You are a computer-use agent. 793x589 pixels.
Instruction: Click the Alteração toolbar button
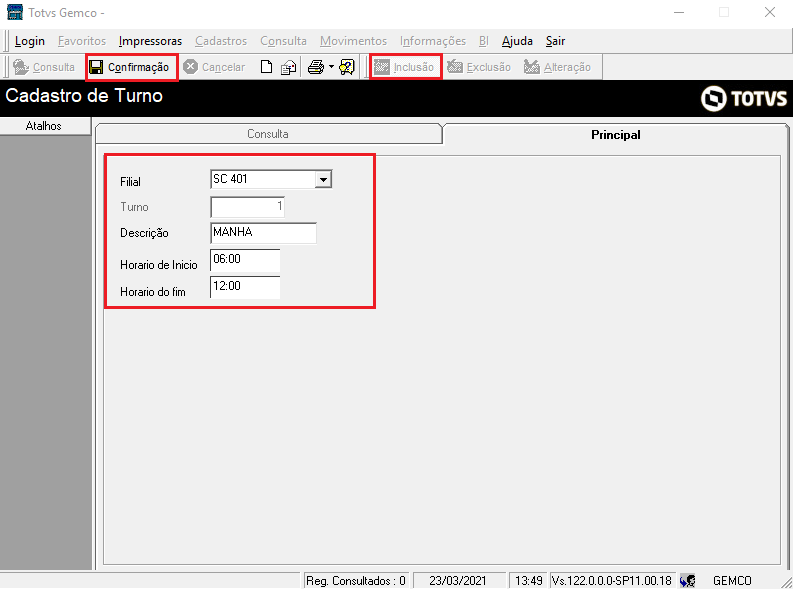click(x=557, y=67)
